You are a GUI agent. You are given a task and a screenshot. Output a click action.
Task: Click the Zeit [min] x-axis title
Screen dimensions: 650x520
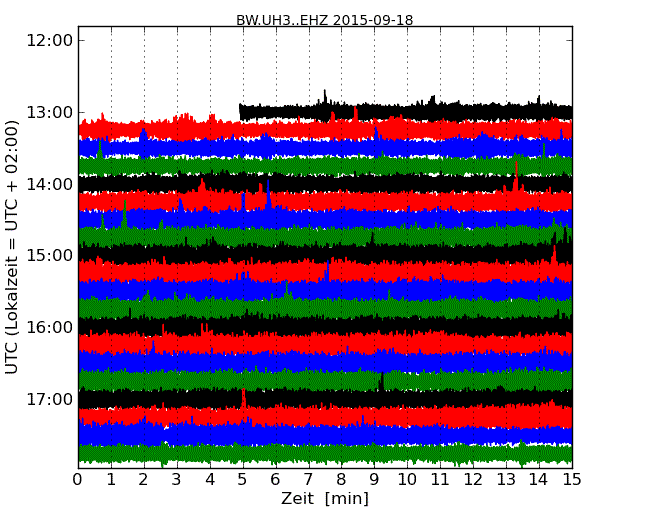click(325, 498)
